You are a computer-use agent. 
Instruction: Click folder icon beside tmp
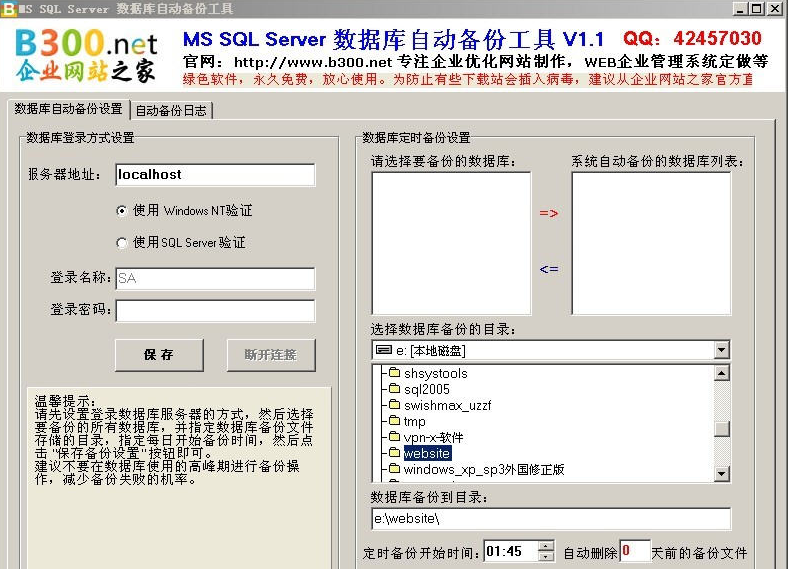pos(395,421)
